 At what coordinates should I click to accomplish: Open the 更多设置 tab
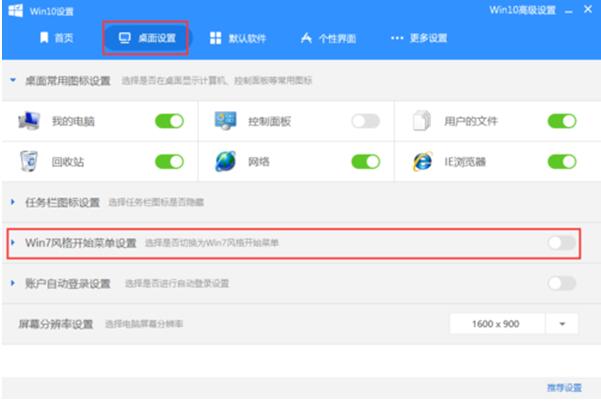(419, 38)
